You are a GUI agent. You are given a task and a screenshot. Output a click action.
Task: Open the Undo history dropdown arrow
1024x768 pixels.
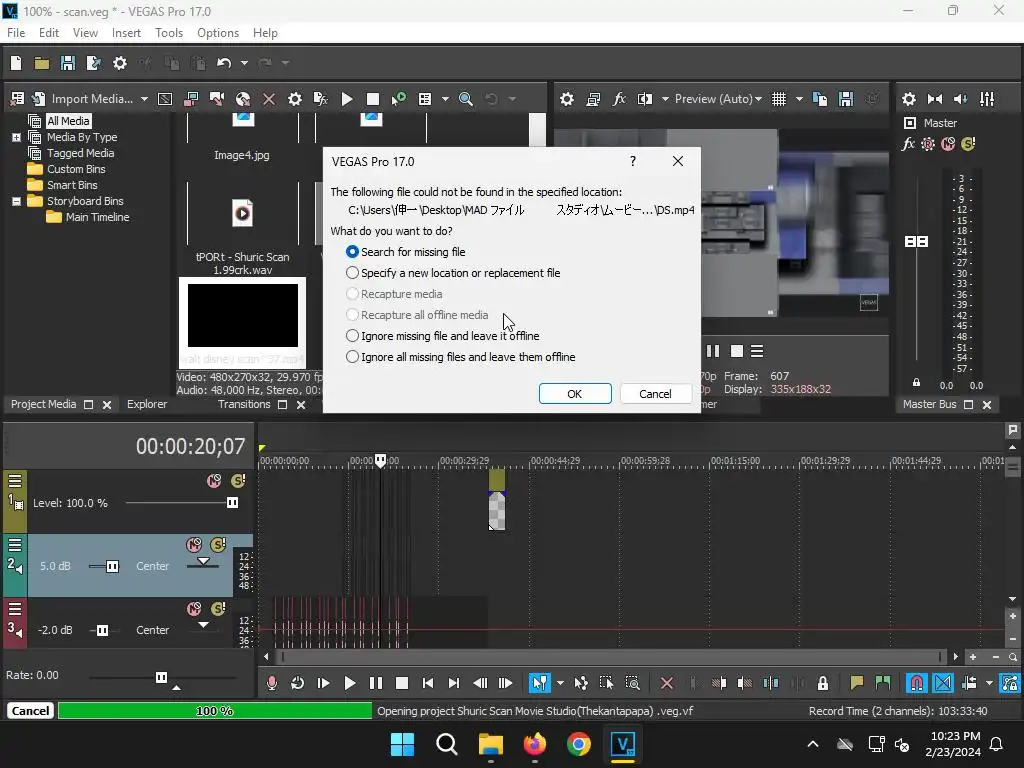[x=244, y=63]
